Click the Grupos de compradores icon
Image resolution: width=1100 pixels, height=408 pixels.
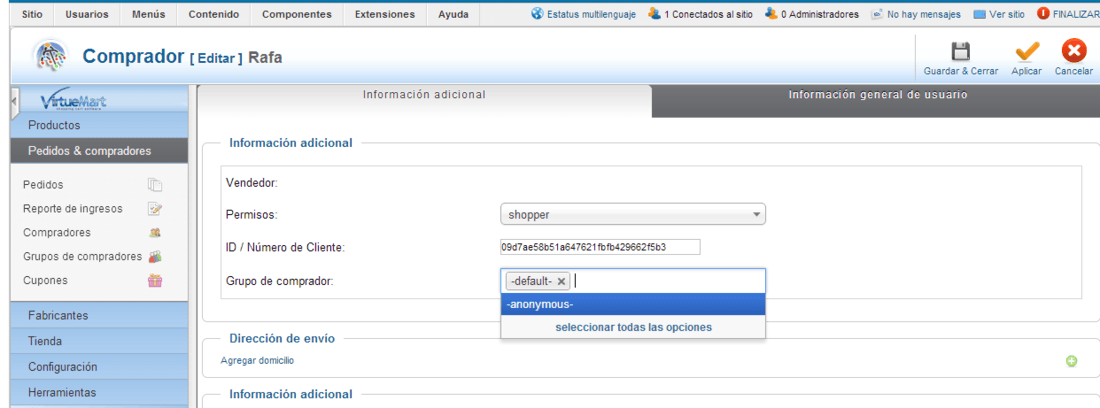pos(155,257)
